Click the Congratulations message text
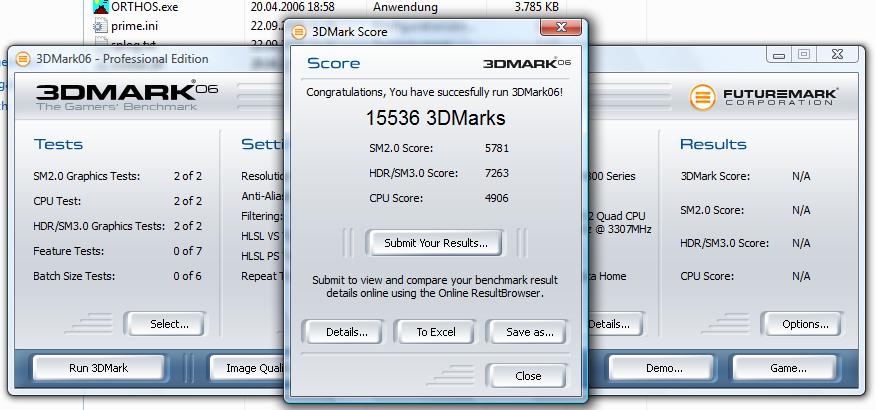 click(x=435, y=92)
